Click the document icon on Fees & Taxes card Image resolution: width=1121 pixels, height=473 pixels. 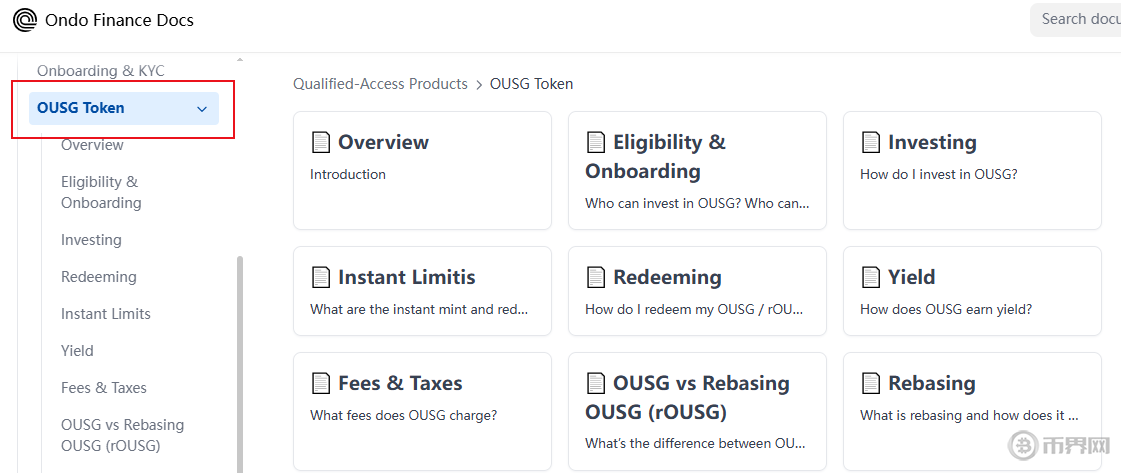click(x=321, y=383)
